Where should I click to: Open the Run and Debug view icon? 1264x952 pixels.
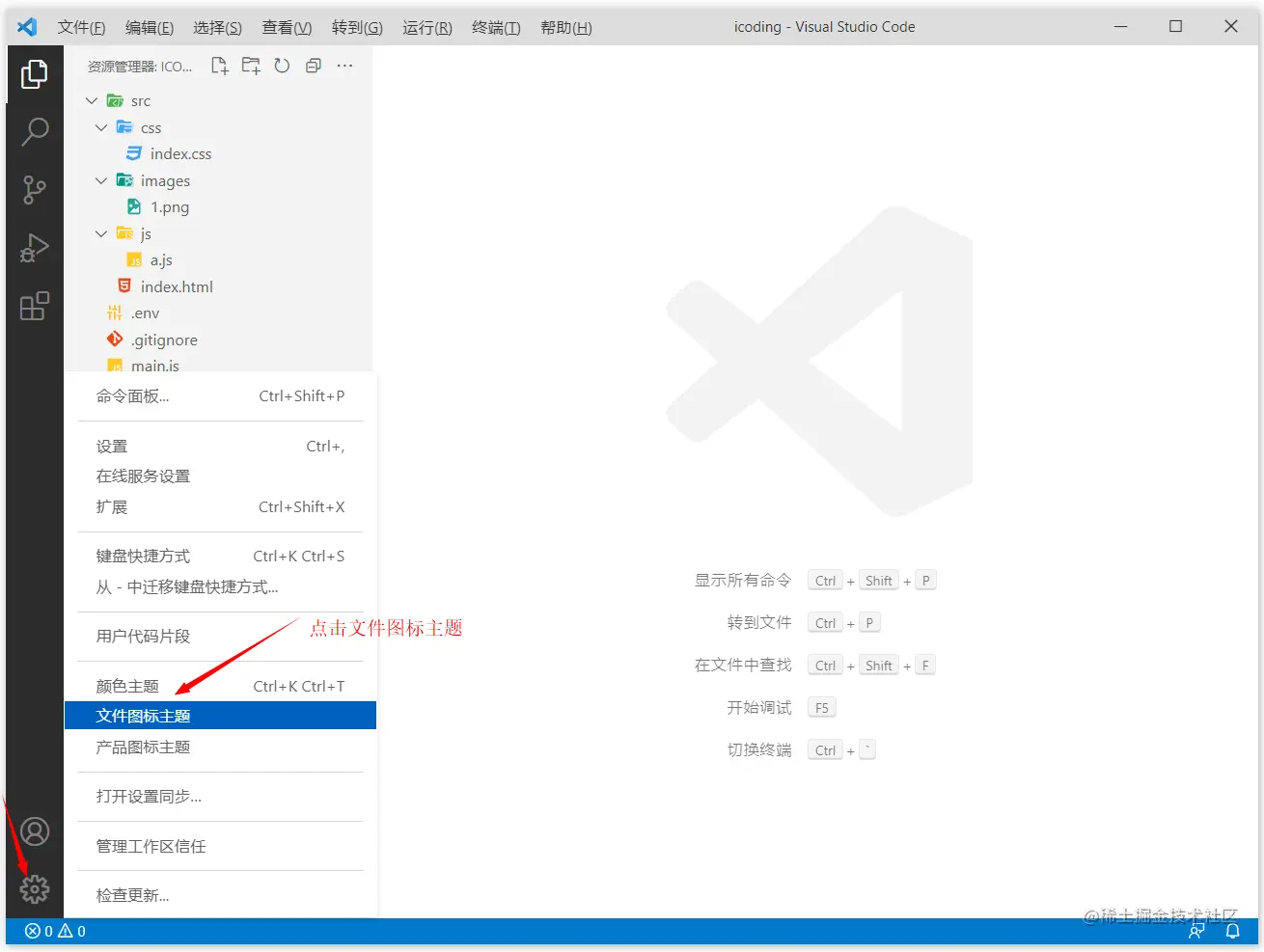[35, 248]
